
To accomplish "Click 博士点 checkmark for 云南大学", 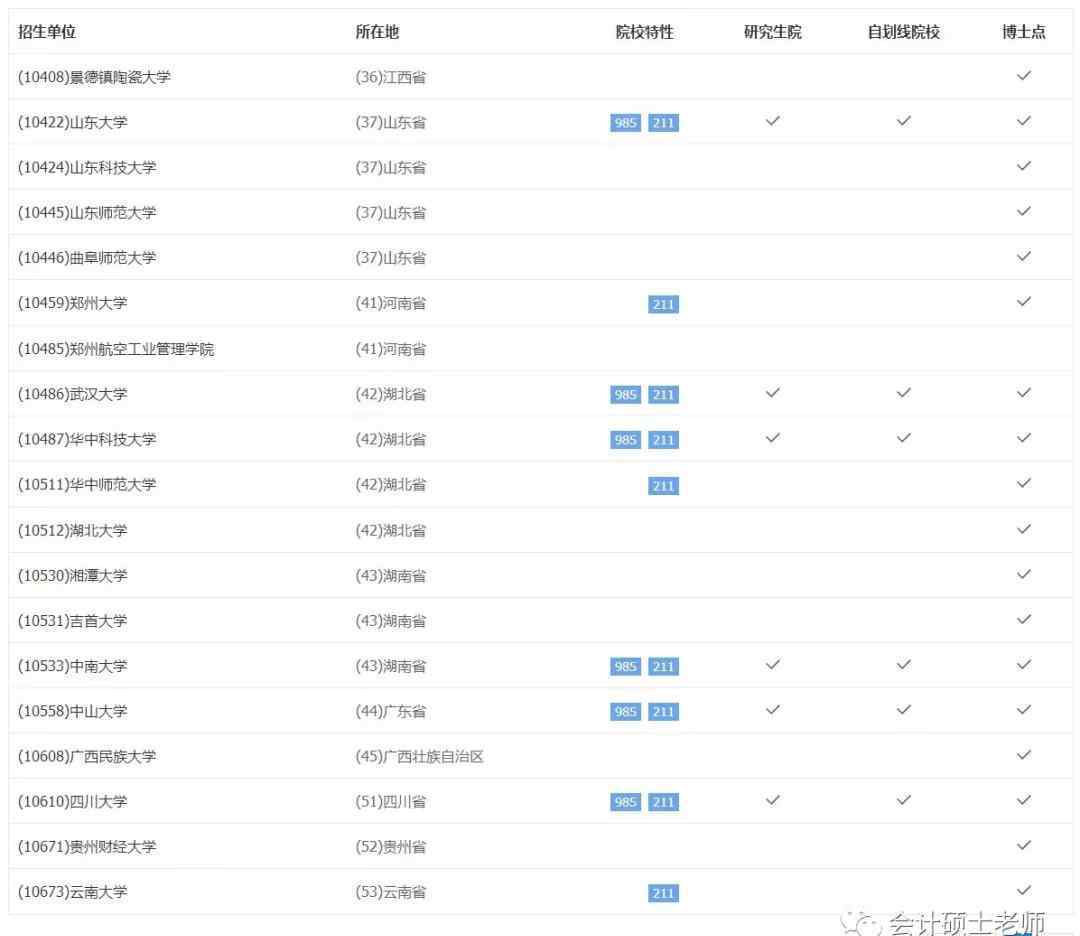I will click(x=1024, y=891).
